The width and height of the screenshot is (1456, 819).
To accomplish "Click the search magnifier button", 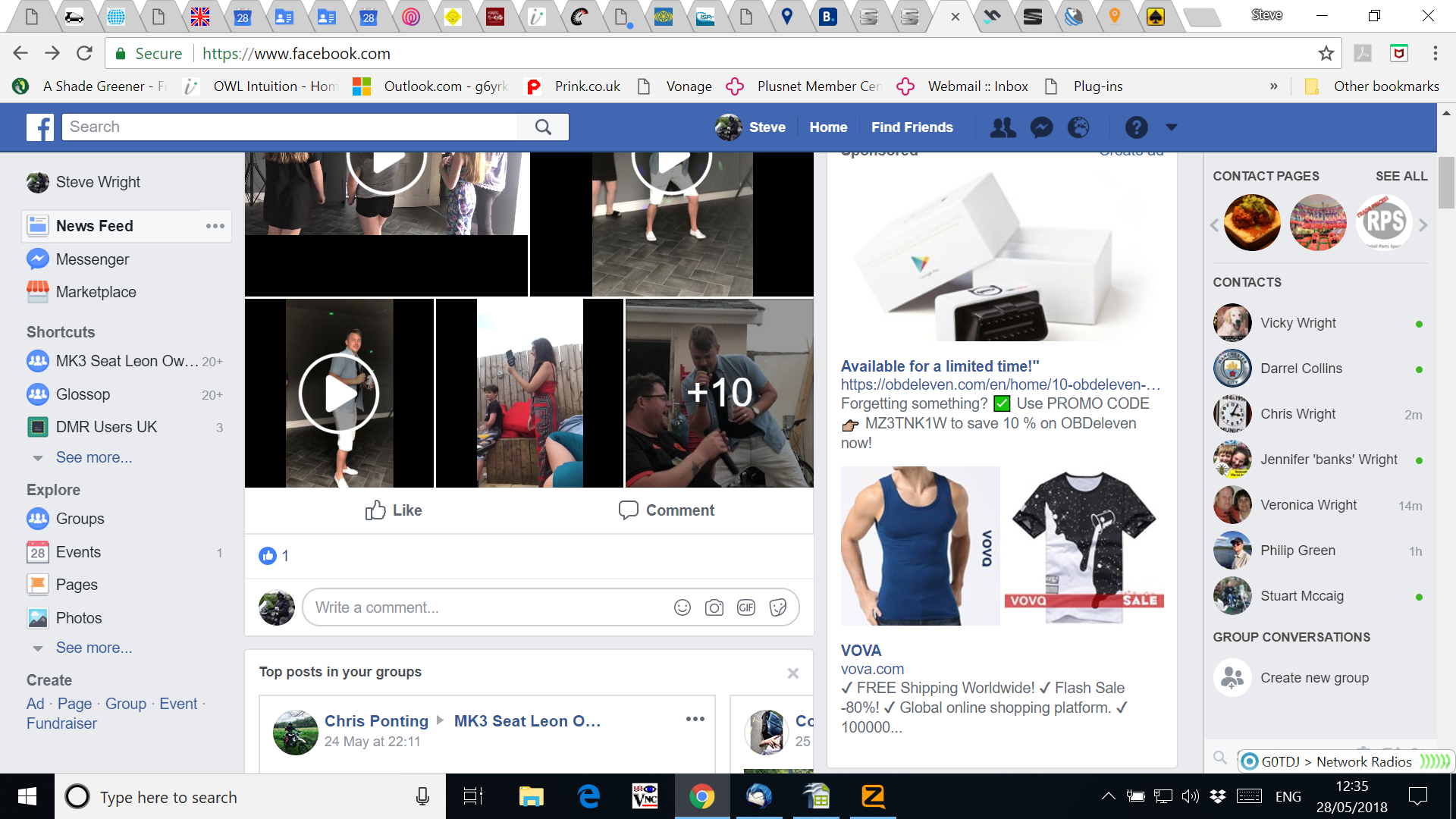I will [543, 127].
